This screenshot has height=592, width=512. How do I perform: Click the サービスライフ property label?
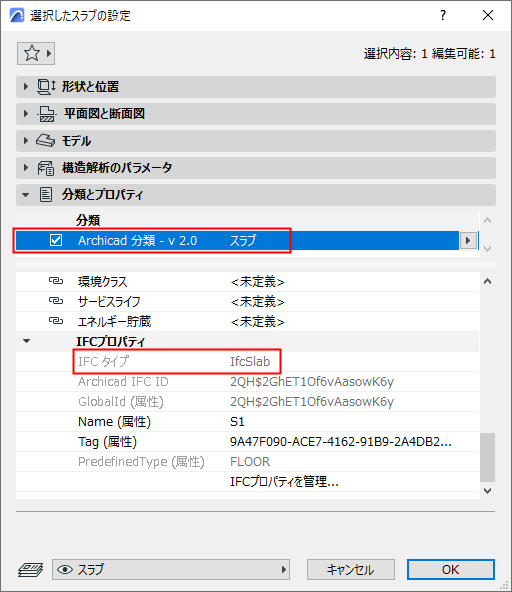point(109,302)
